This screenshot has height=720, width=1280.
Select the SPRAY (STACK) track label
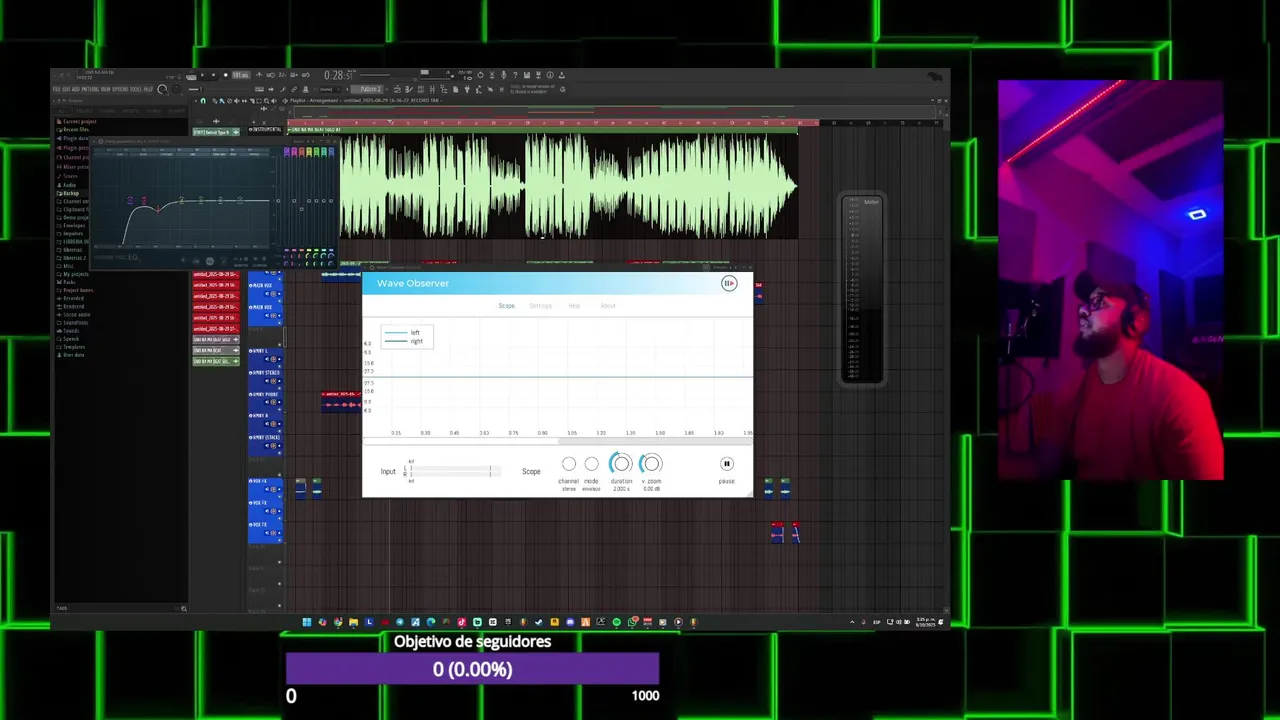(265, 437)
